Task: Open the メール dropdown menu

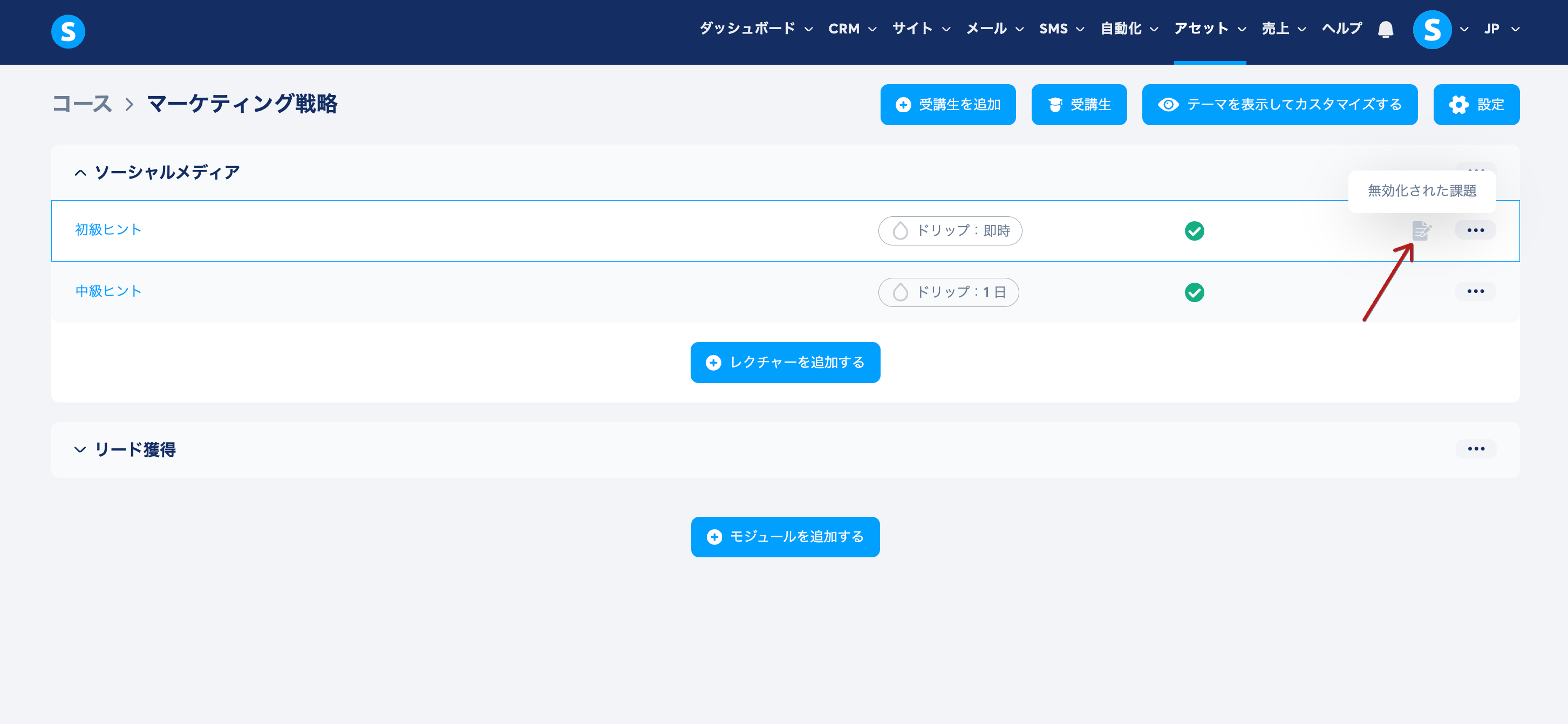Action: pyautogui.click(x=994, y=29)
